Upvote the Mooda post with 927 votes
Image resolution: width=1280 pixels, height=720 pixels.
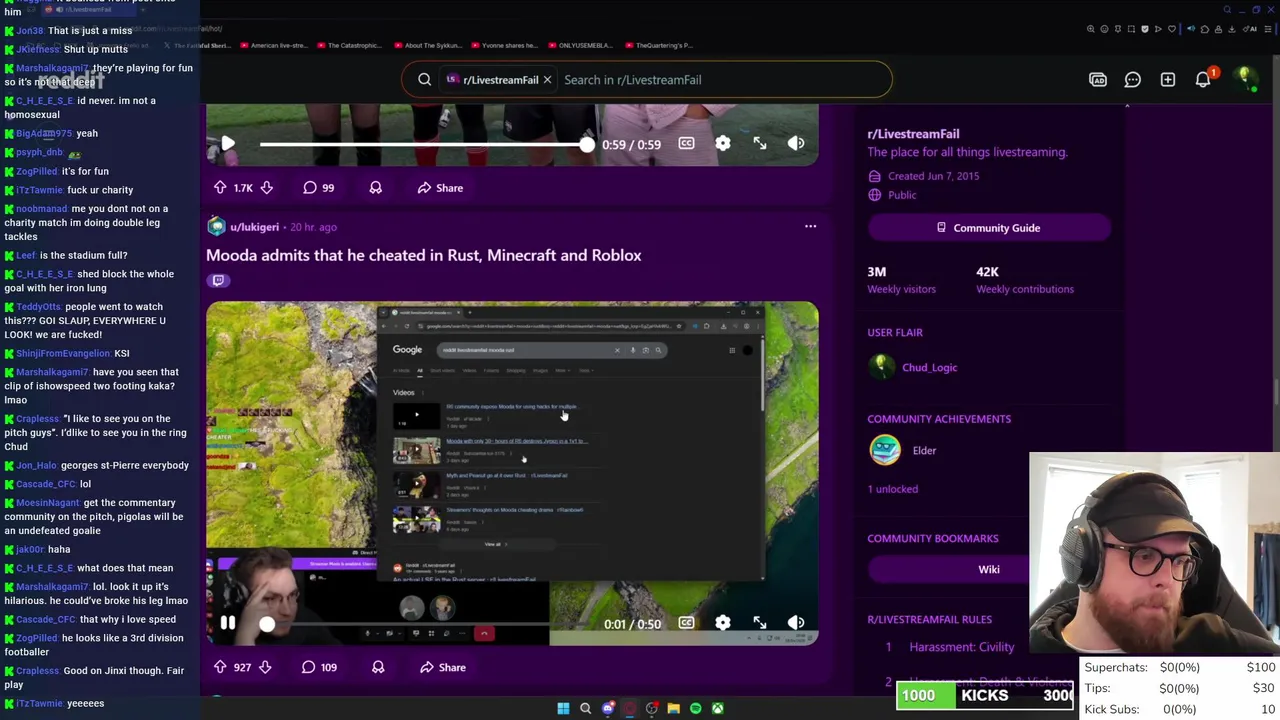click(220, 667)
